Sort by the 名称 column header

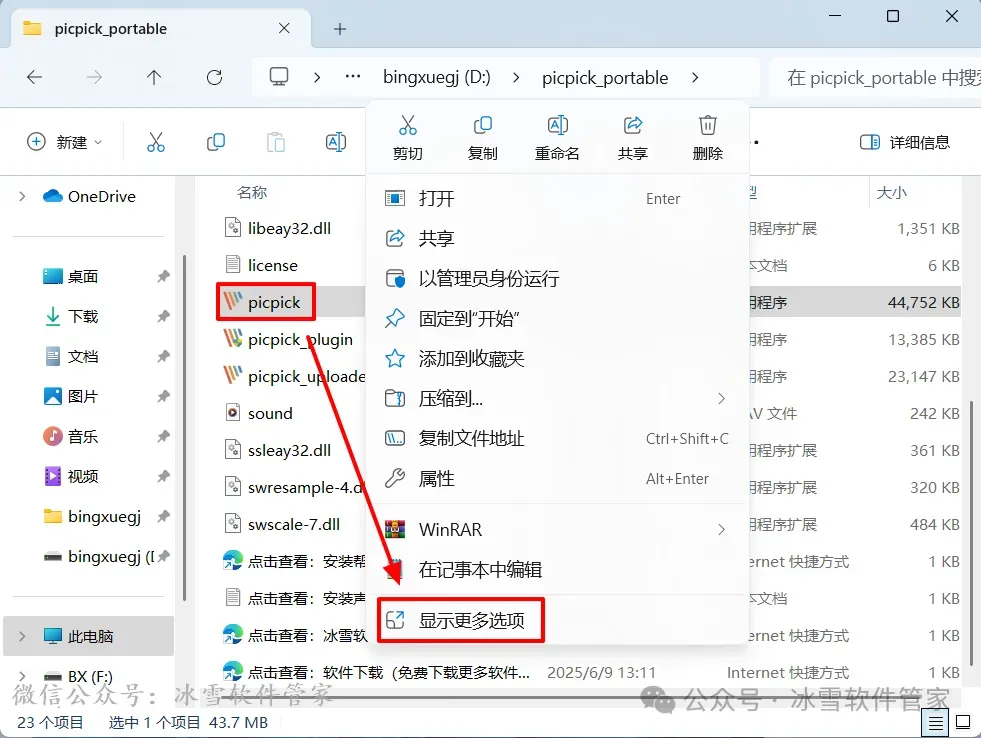coord(252,193)
